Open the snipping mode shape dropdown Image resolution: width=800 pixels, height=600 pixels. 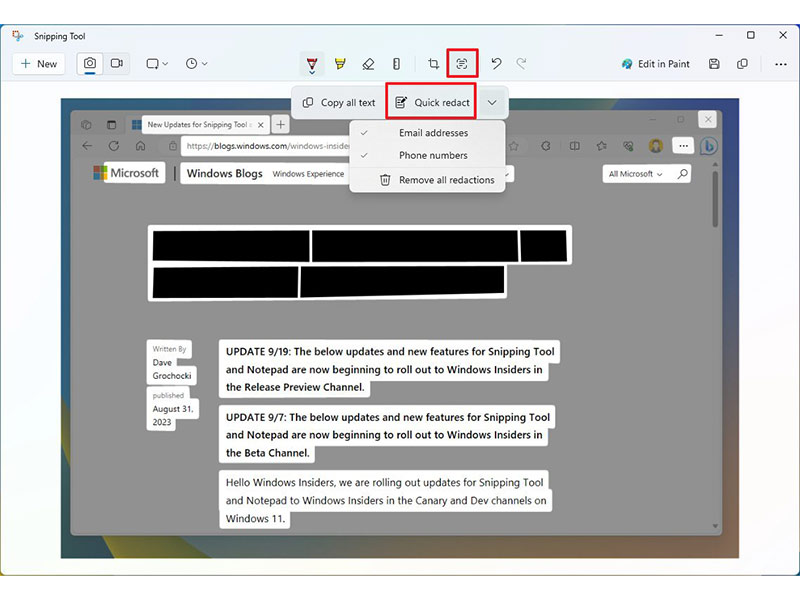click(x=157, y=64)
